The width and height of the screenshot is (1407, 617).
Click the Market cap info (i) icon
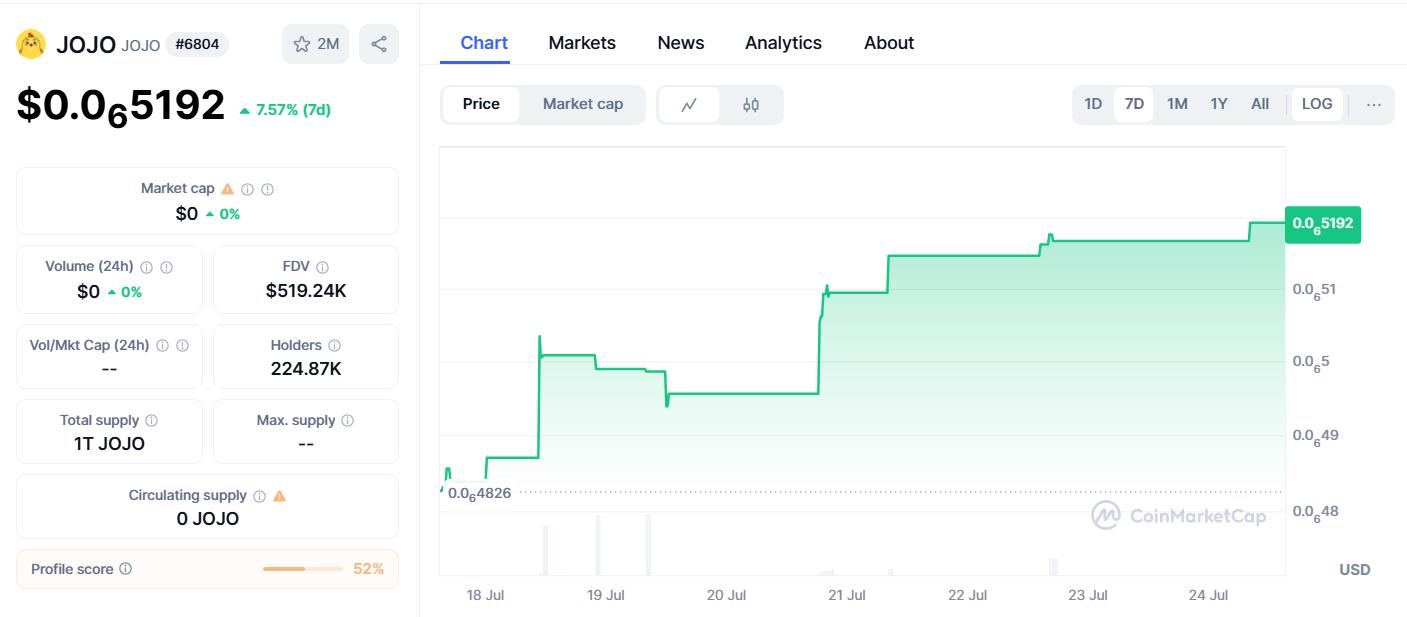point(248,189)
